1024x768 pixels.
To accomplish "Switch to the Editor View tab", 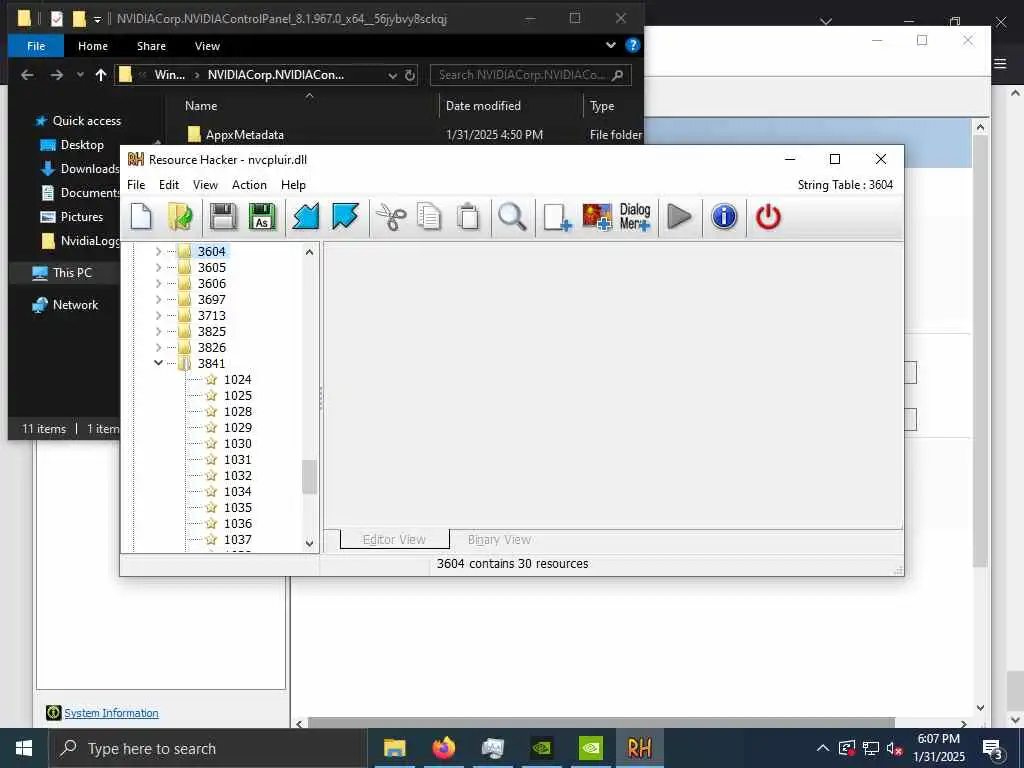I will [x=394, y=539].
